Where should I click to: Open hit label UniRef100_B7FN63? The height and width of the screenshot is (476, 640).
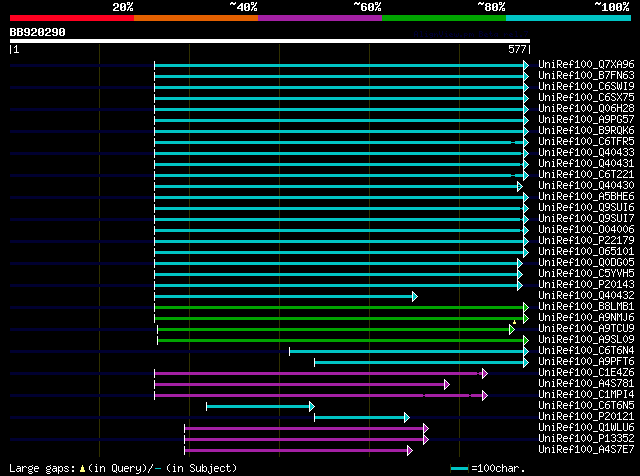586,76
